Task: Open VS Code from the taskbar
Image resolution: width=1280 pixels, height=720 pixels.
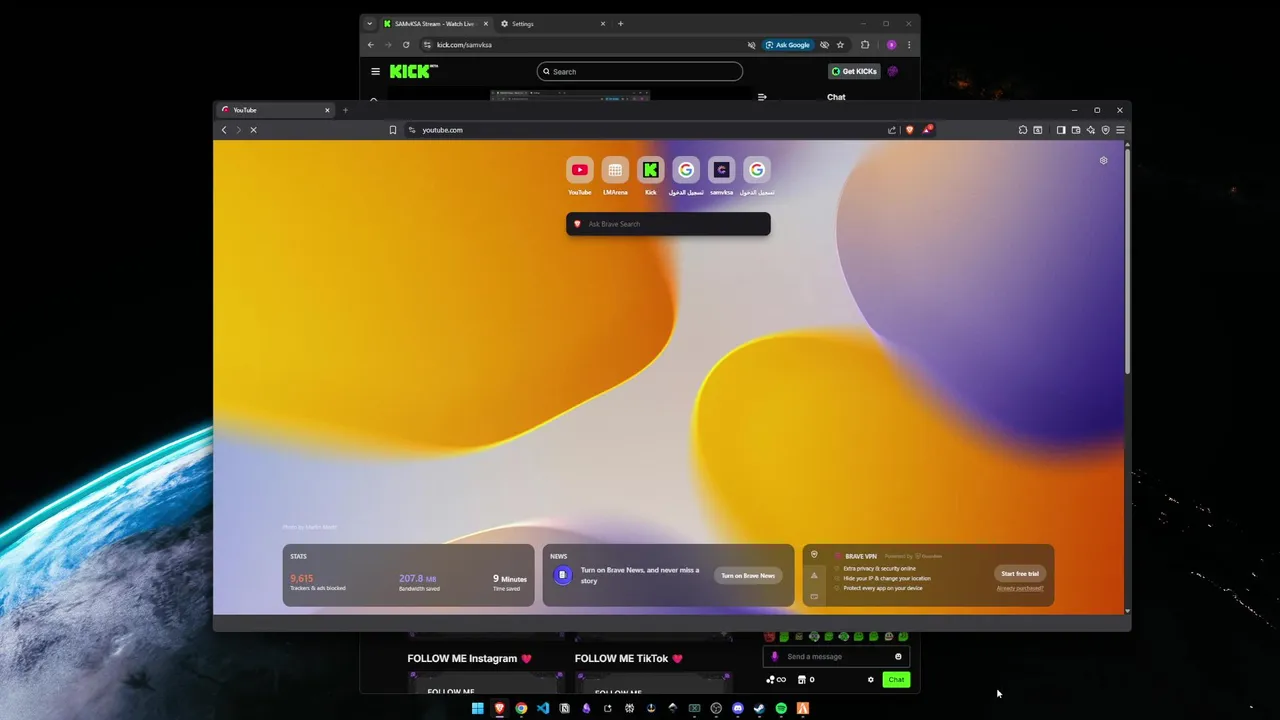Action: point(543,708)
